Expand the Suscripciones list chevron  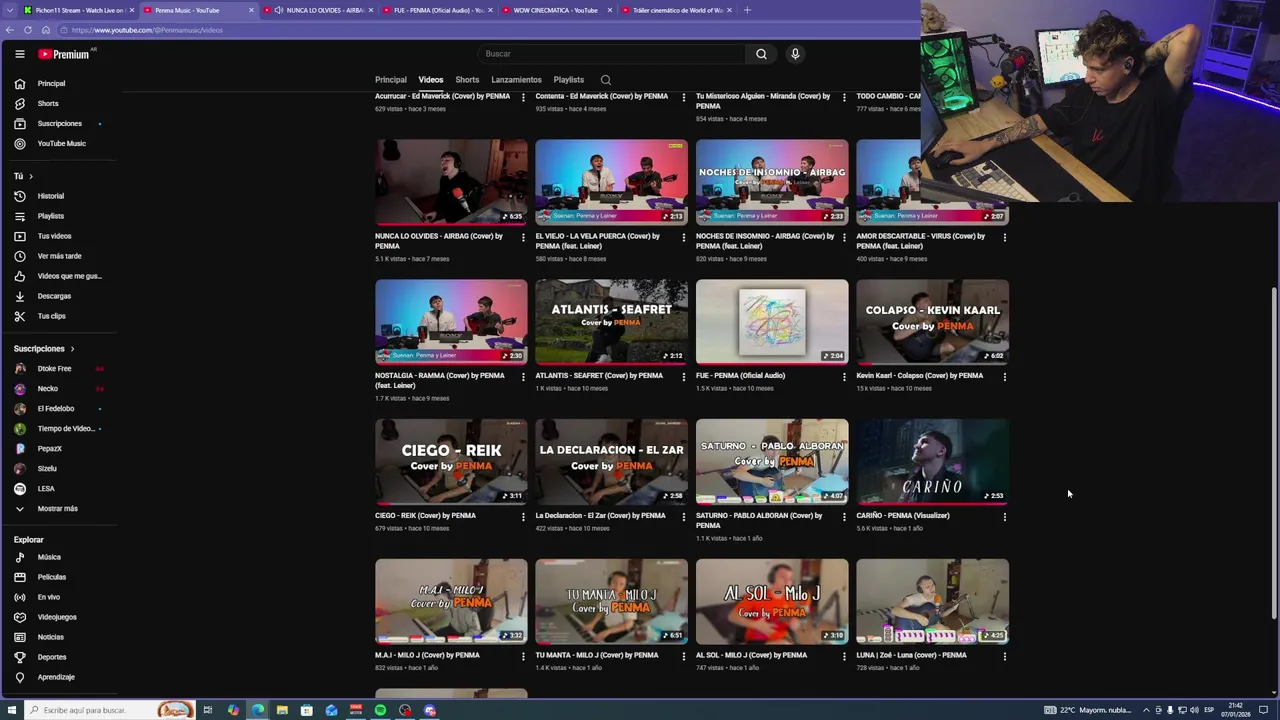tap(72, 349)
